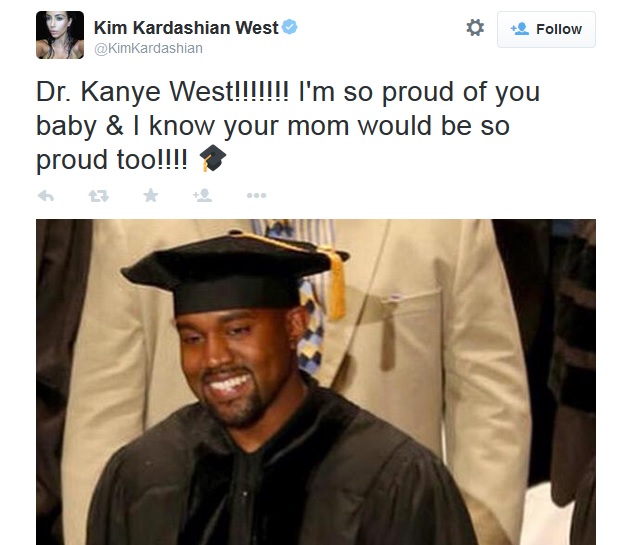Open the gear settings dropdown
The height and width of the screenshot is (545, 624).
coord(475,28)
